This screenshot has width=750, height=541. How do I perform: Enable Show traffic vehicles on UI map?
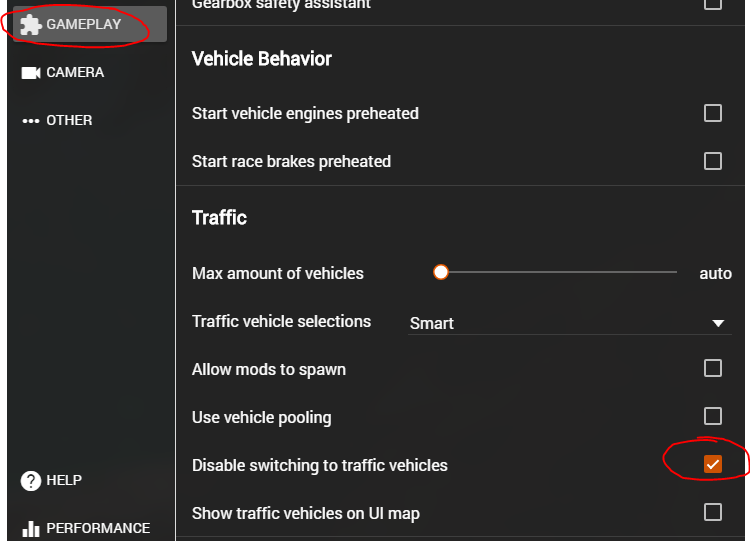[713, 512]
